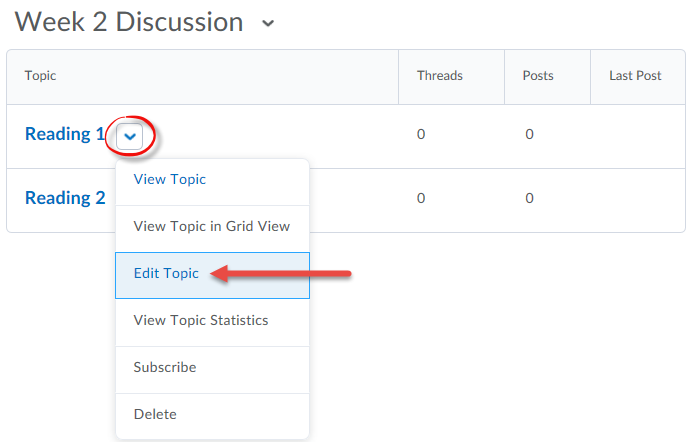Click the Week 2 Discussion heading

pos(129,22)
